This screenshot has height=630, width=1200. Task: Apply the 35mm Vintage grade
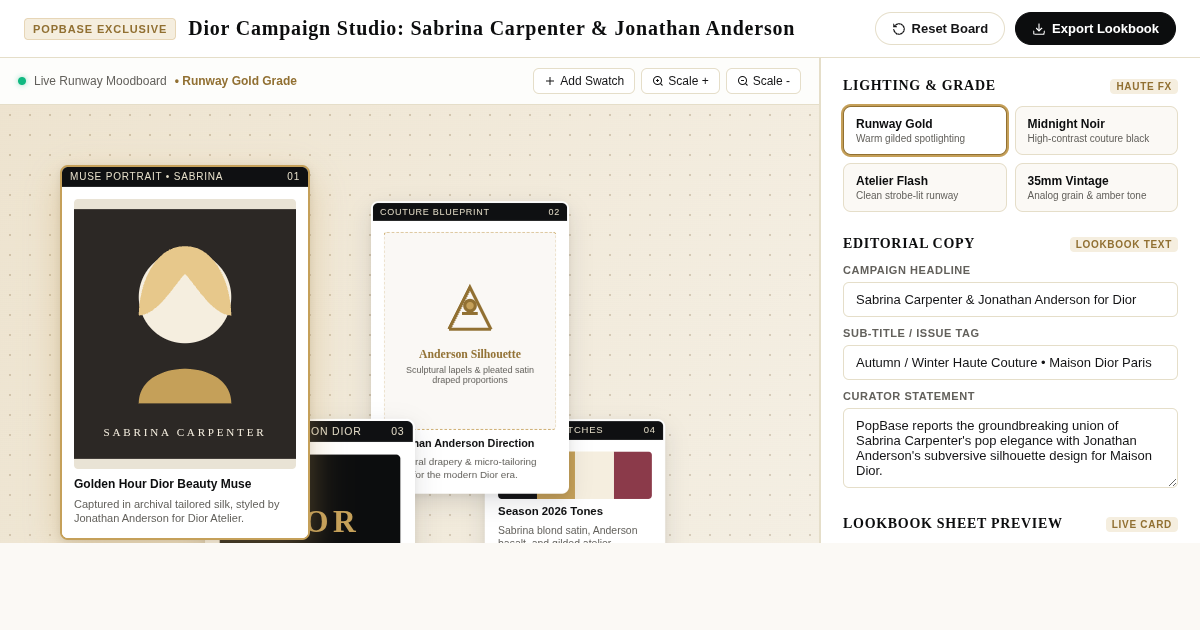tap(1096, 187)
